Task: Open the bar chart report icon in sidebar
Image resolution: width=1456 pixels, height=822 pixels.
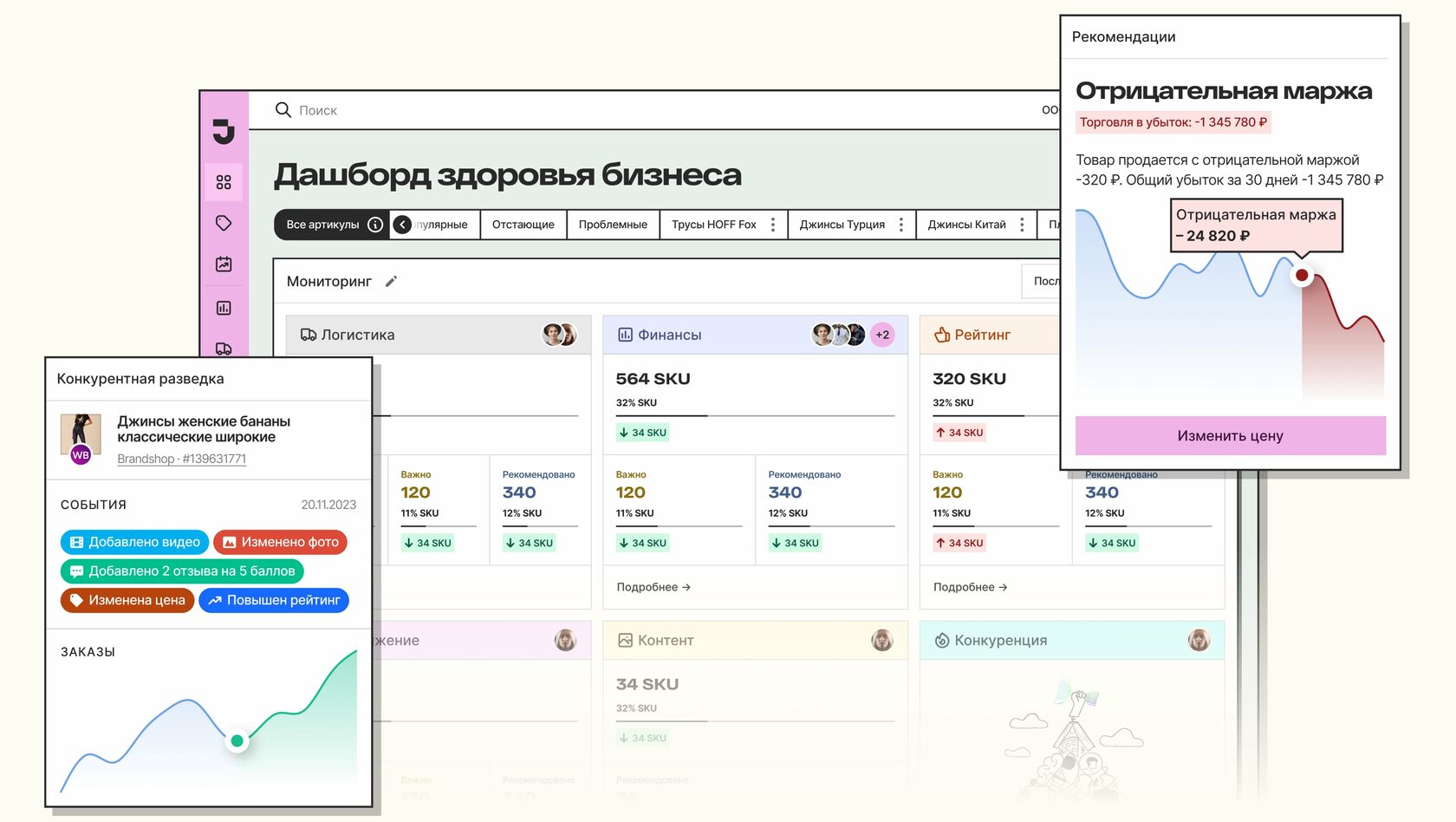Action: [224, 308]
